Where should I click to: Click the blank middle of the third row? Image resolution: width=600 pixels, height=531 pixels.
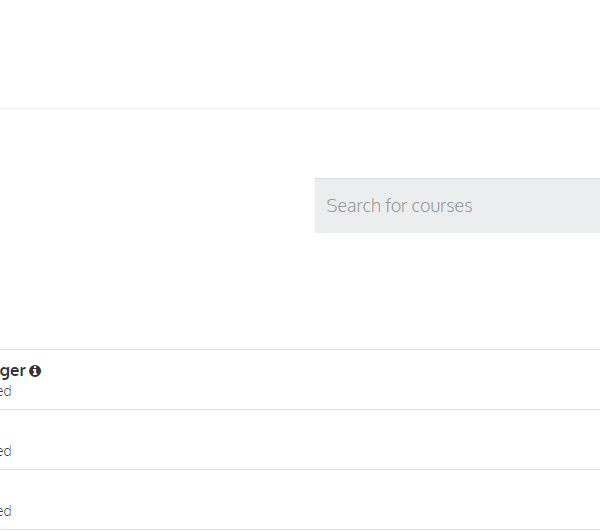click(x=300, y=500)
